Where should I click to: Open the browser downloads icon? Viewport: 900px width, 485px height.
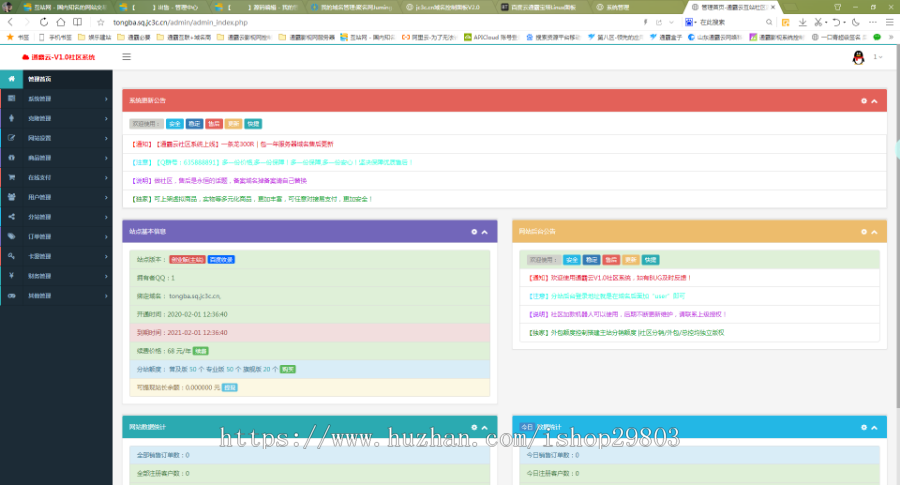pos(802,22)
